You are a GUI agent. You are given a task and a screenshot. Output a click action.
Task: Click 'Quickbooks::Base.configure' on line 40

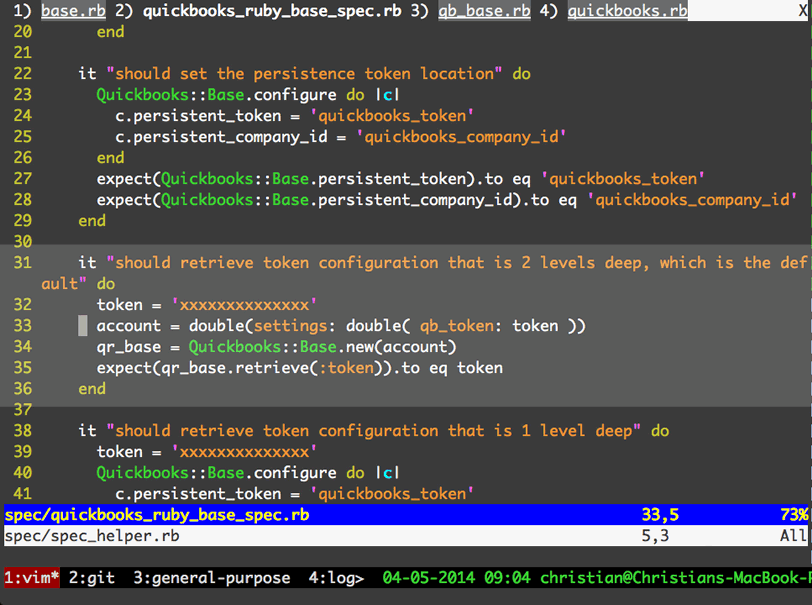[216, 472]
